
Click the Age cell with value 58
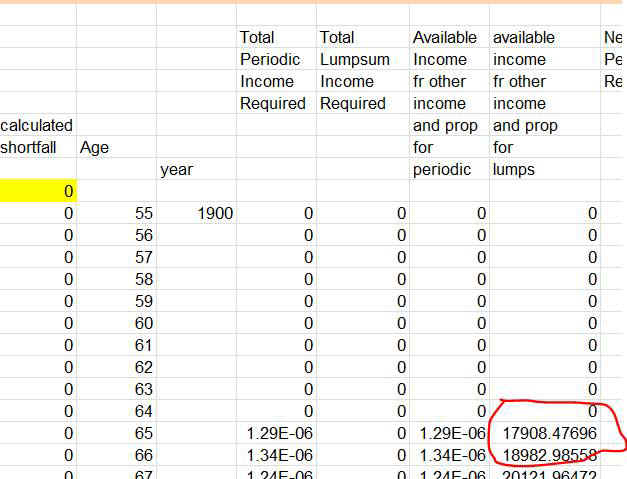(x=116, y=279)
